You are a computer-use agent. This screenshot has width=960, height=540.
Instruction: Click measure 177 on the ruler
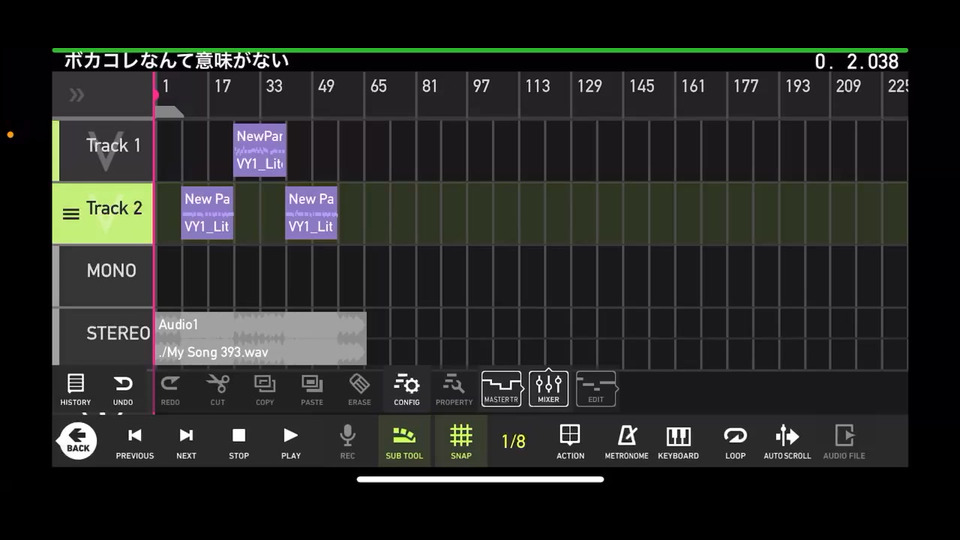click(746, 86)
